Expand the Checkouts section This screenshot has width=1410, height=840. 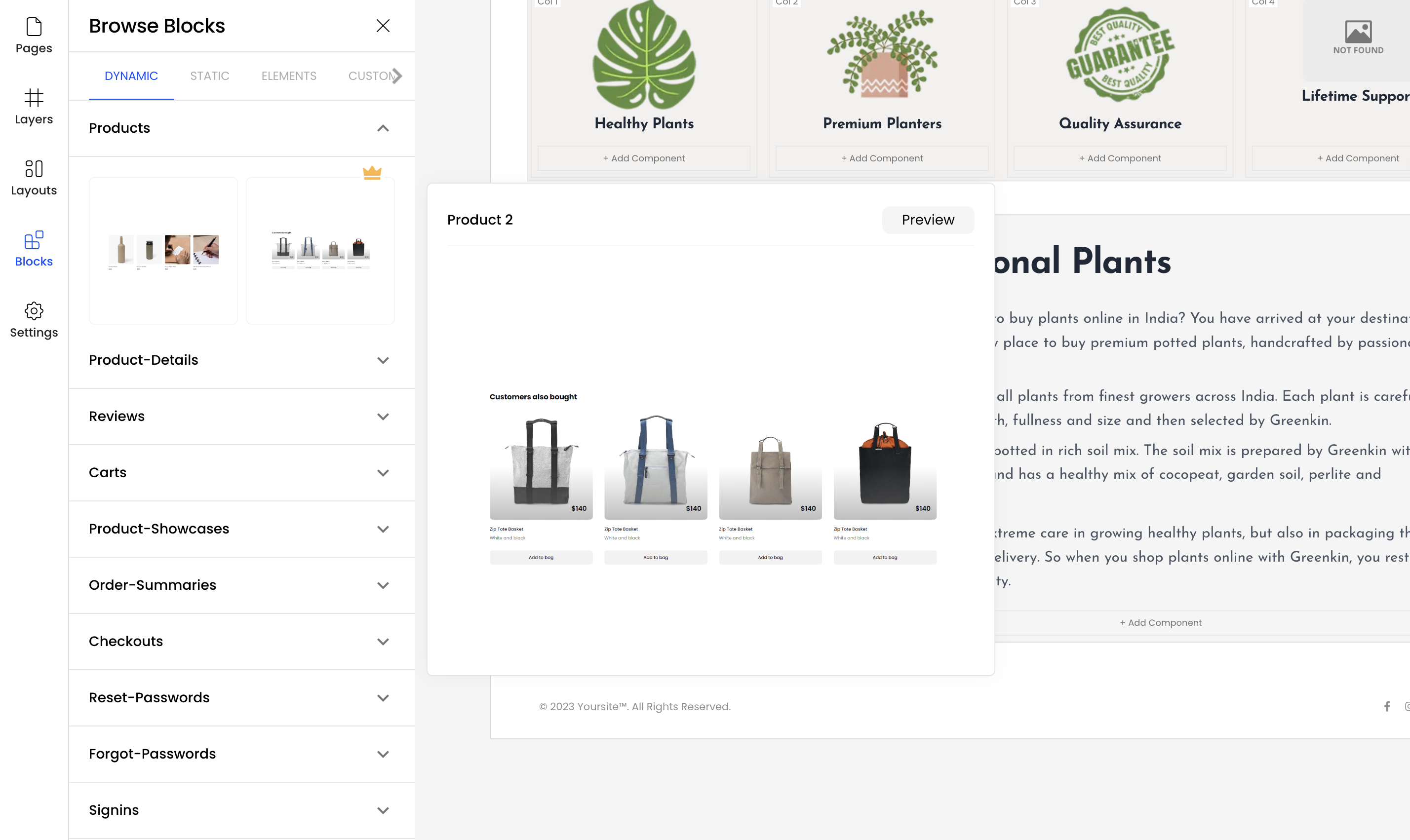point(383,641)
